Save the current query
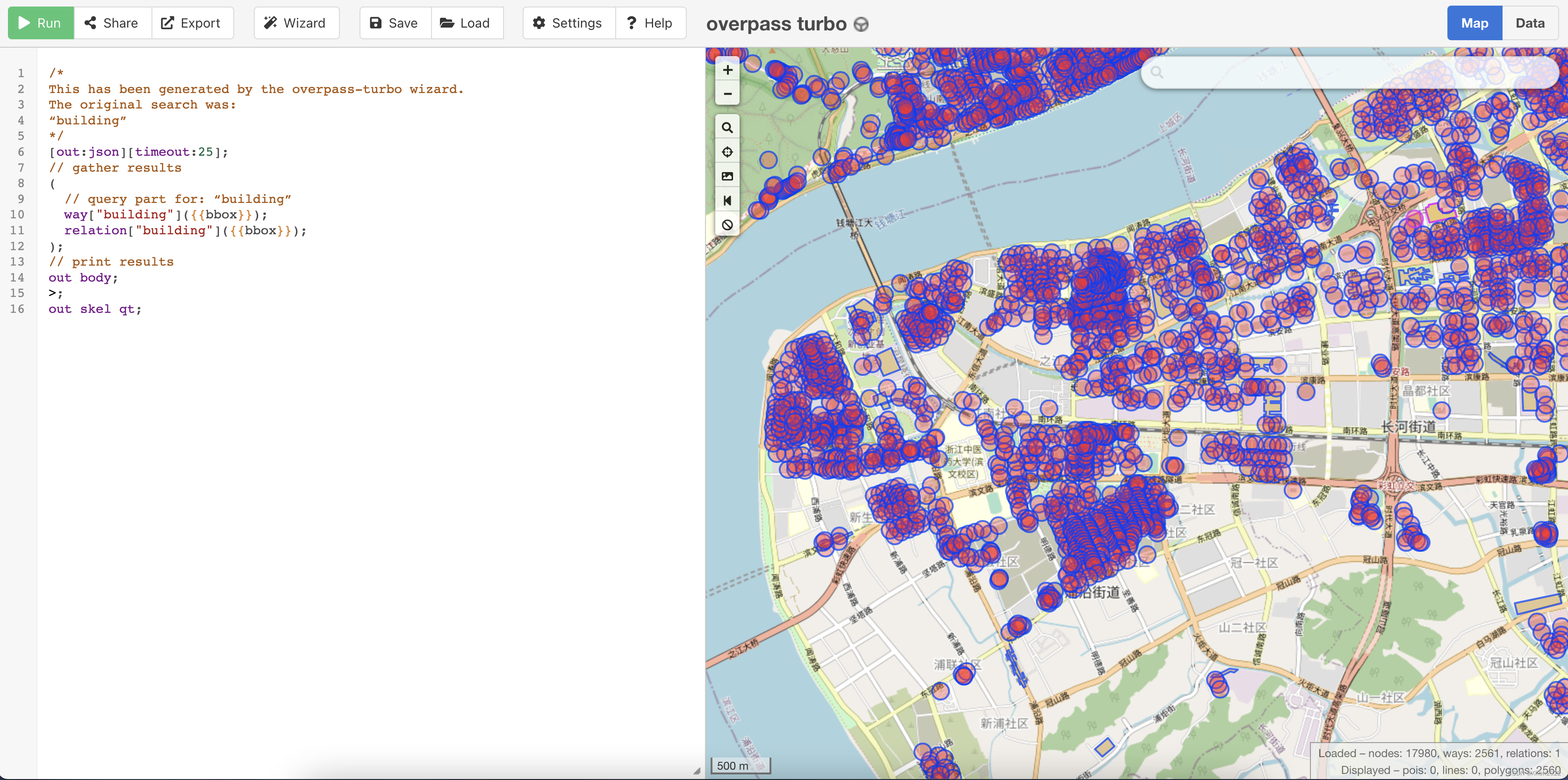This screenshot has height=780, width=1568. point(395,23)
